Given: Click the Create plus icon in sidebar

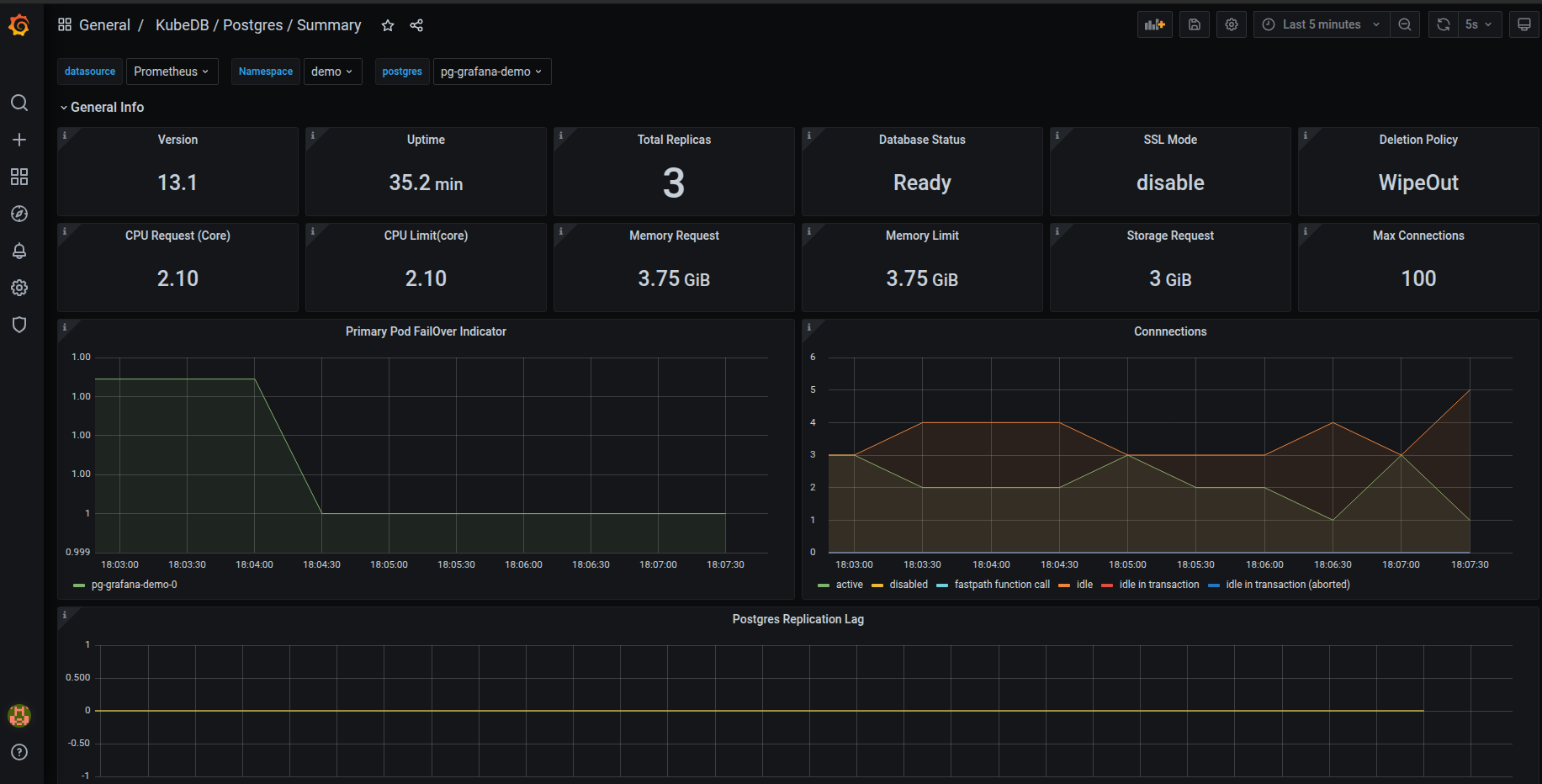Looking at the screenshot, I should tap(19, 140).
